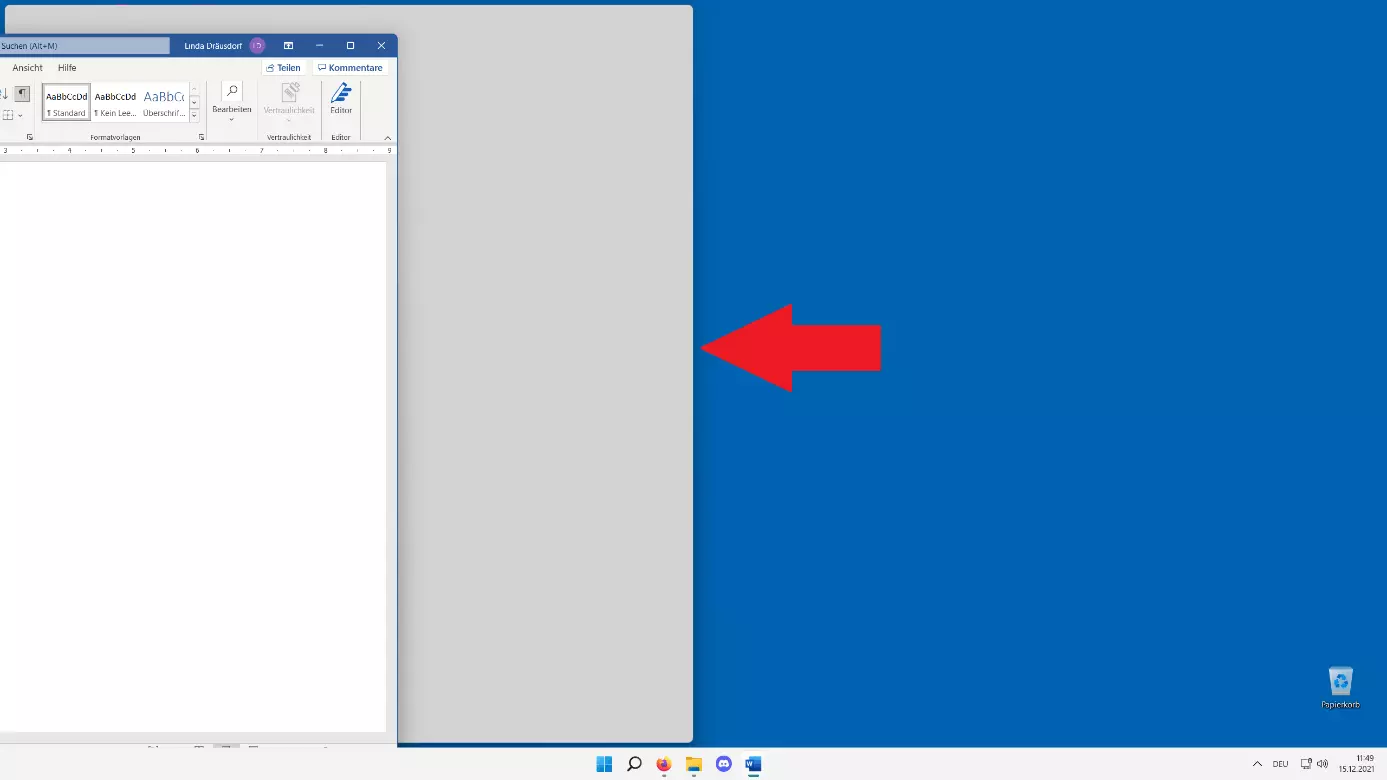The height and width of the screenshot is (780, 1387).
Task: Open the Editor proofing tool
Action: [x=341, y=99]
